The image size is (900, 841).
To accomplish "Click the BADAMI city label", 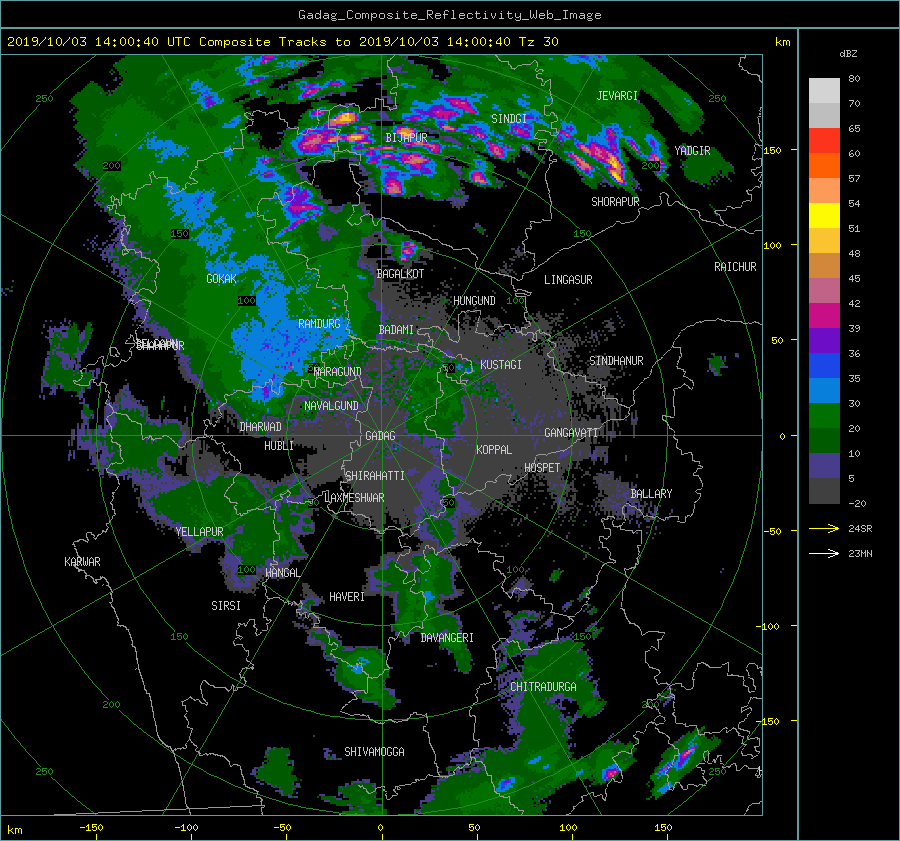I will tap(396, 330).
